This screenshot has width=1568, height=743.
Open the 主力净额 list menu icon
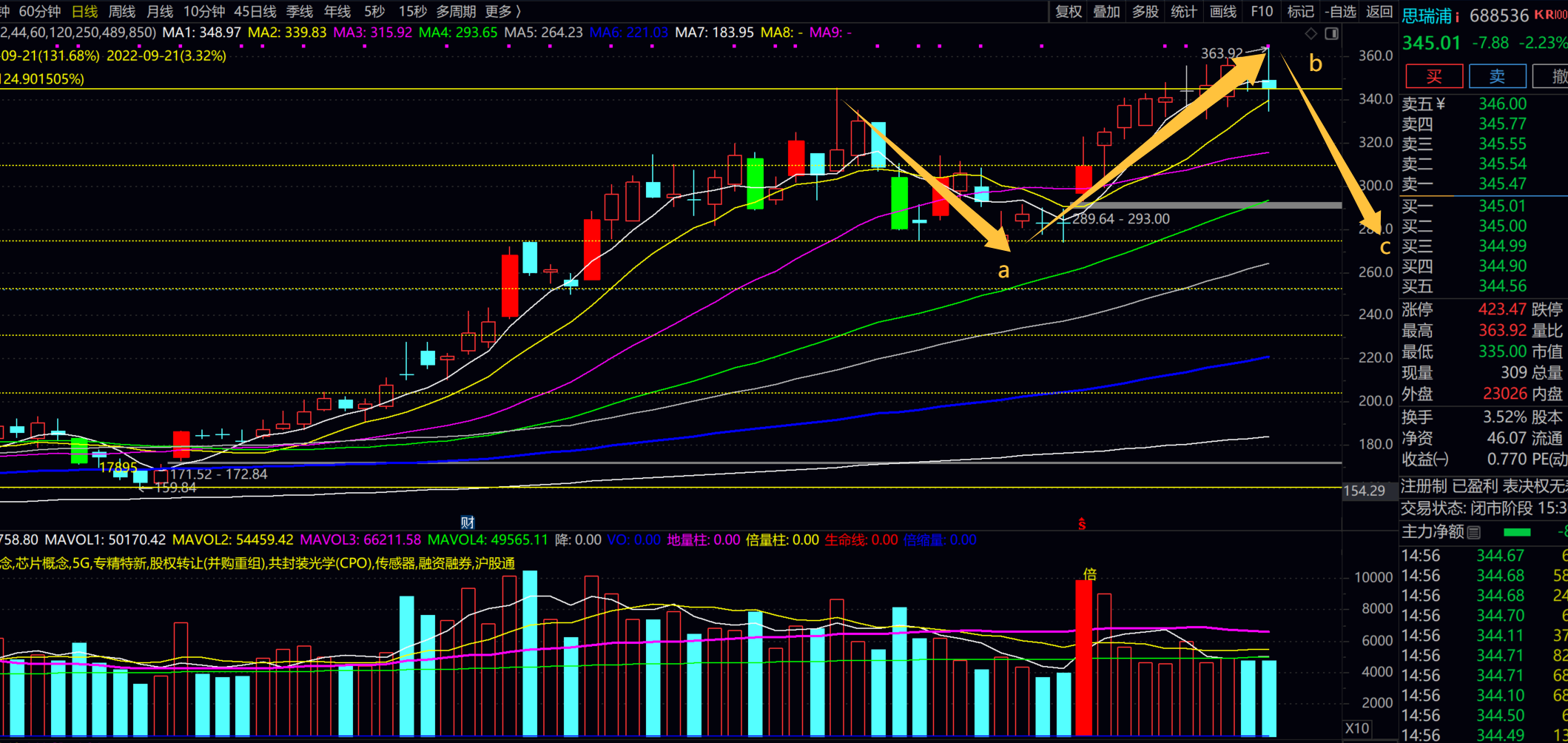coord(1474,532)
